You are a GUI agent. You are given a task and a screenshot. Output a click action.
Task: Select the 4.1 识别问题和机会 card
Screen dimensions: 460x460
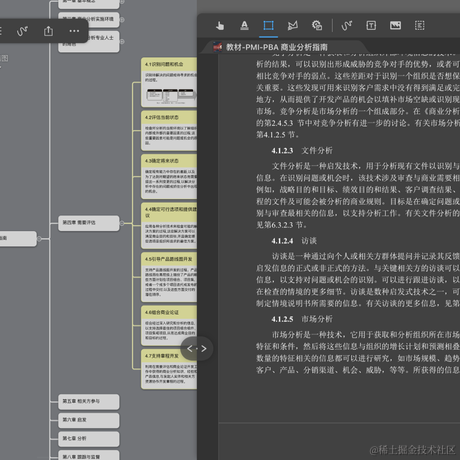169,82
